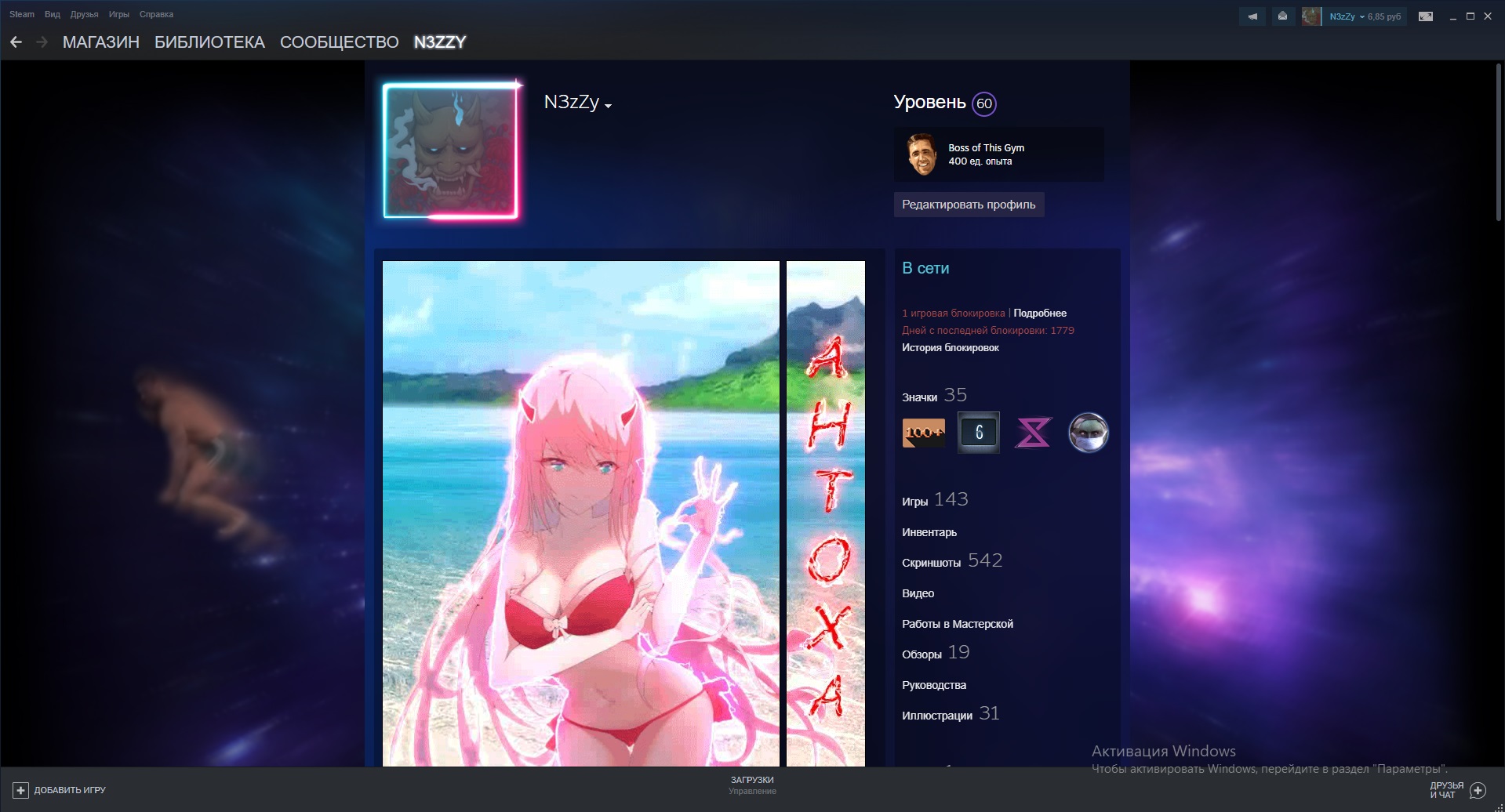Open the oni mask profile avatar

tap(450, 151)
